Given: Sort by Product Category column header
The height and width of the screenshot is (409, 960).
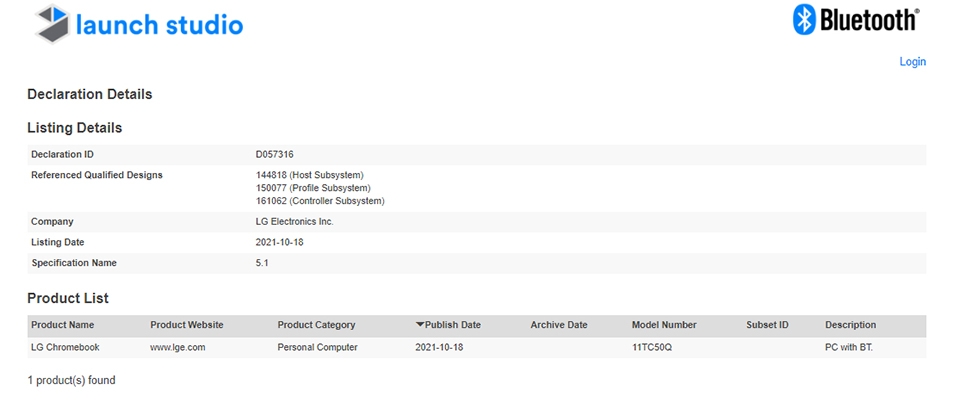Looking at the screenshot, I should (x=316, y=325).
